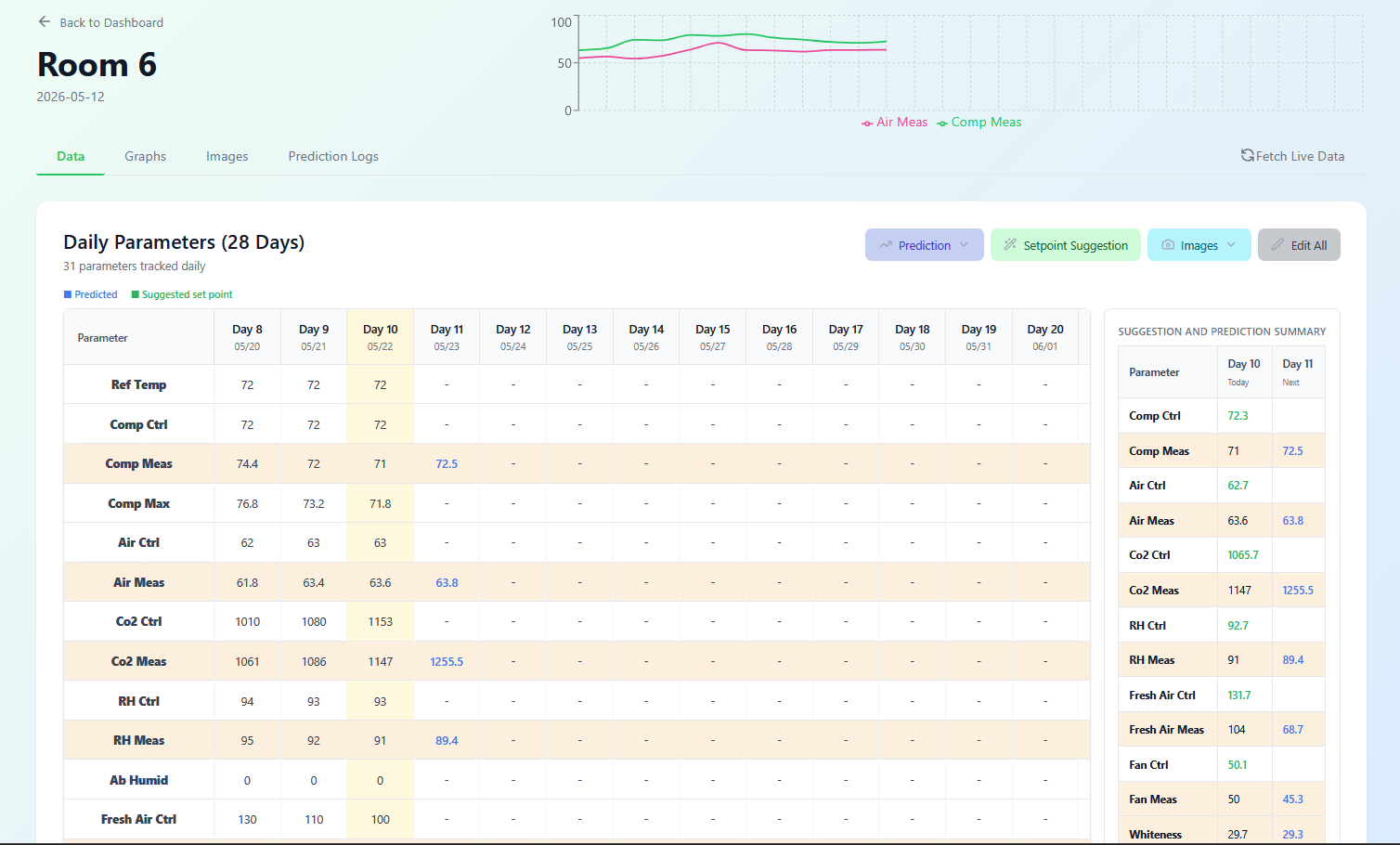This screenshot has height=845, width=1400.
Task: Click the back arrow beside Back to Dashboard
Action: click(45, 21)
